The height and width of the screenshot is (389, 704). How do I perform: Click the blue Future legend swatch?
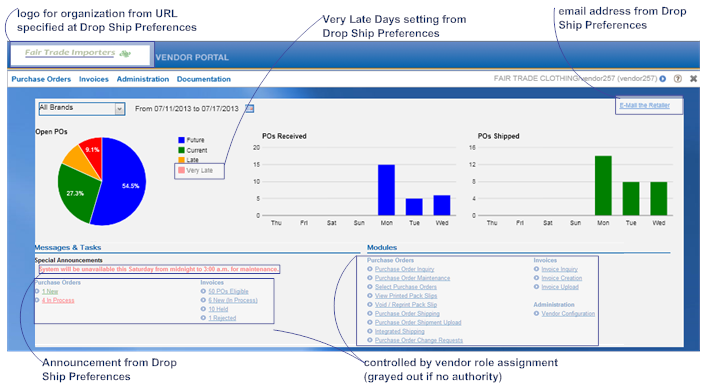181,140
